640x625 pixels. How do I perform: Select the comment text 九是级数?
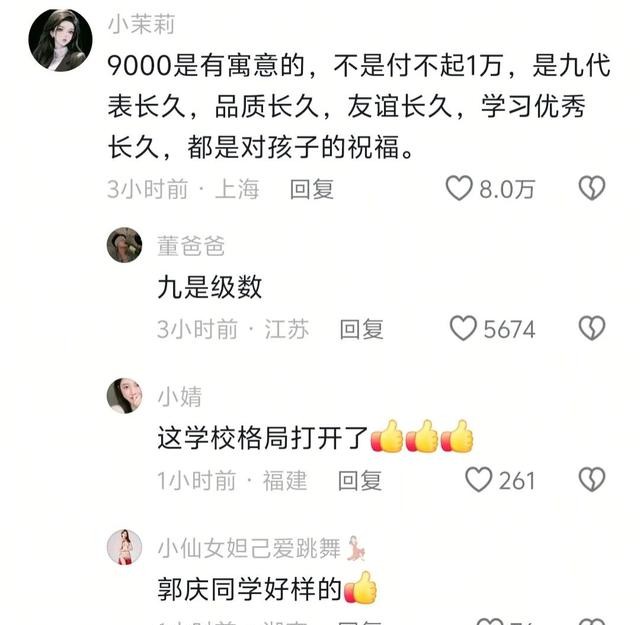click(x=210, y=287)
